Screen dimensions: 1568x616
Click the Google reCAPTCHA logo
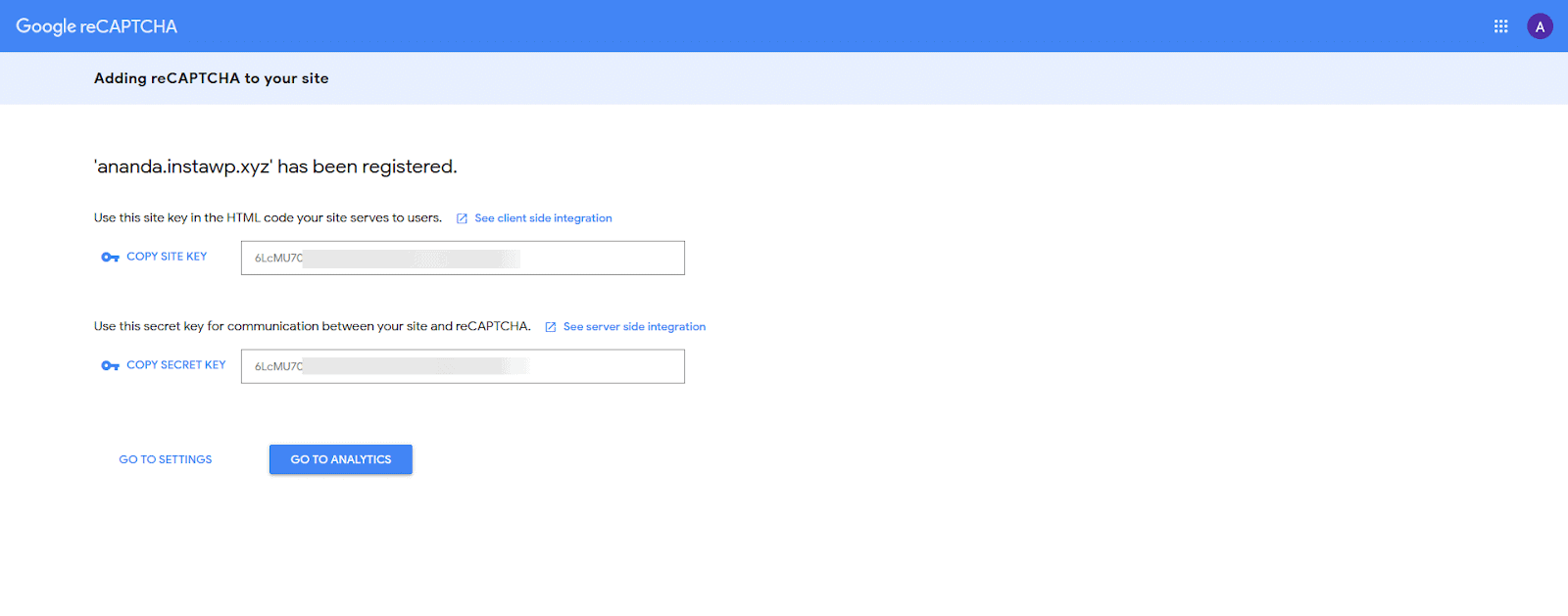(x=96, y=26)
